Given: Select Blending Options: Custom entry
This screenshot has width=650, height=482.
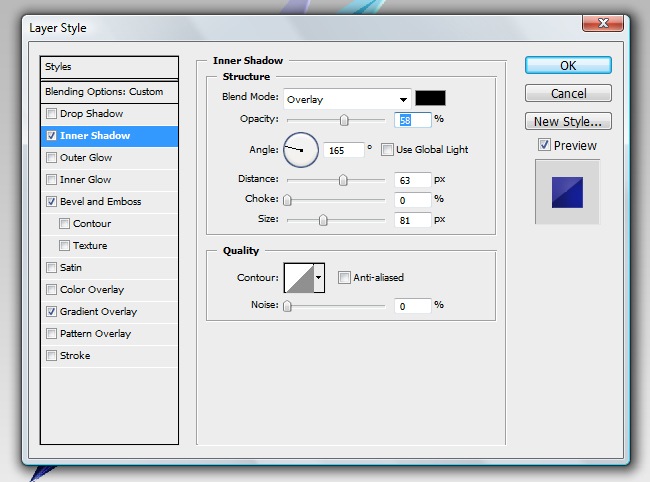Looking at the screenshot, I should tap(104, 92).
